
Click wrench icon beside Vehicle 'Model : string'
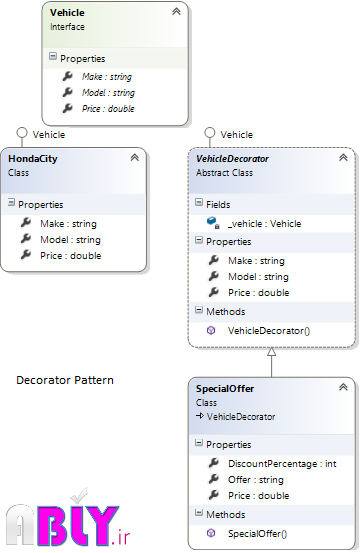click(x=67, y=92)
